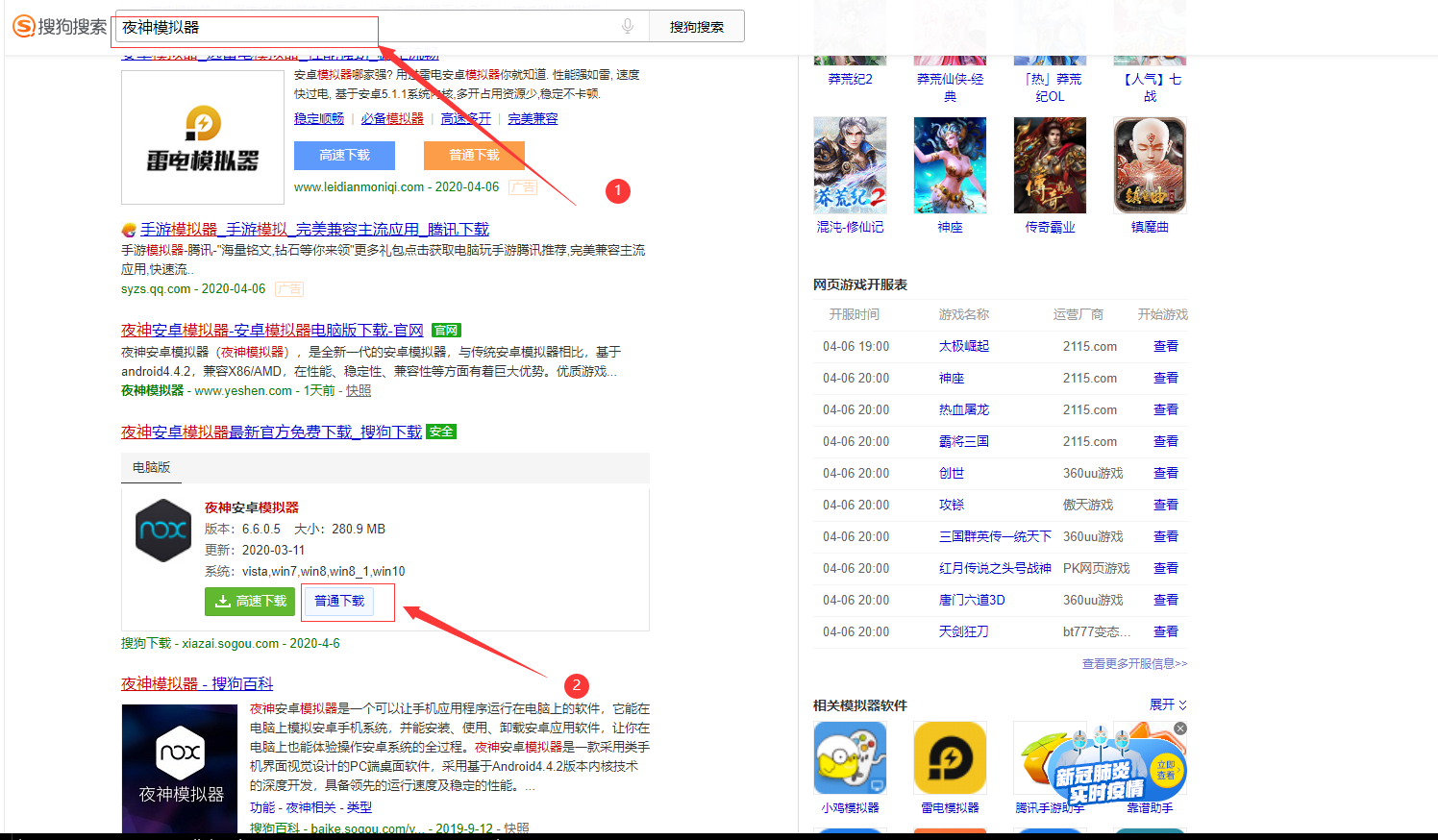Screen dimensions: 1438x840
Task: Open the 镇魔曲 game thumbnail
Action: click(1150, 165)
